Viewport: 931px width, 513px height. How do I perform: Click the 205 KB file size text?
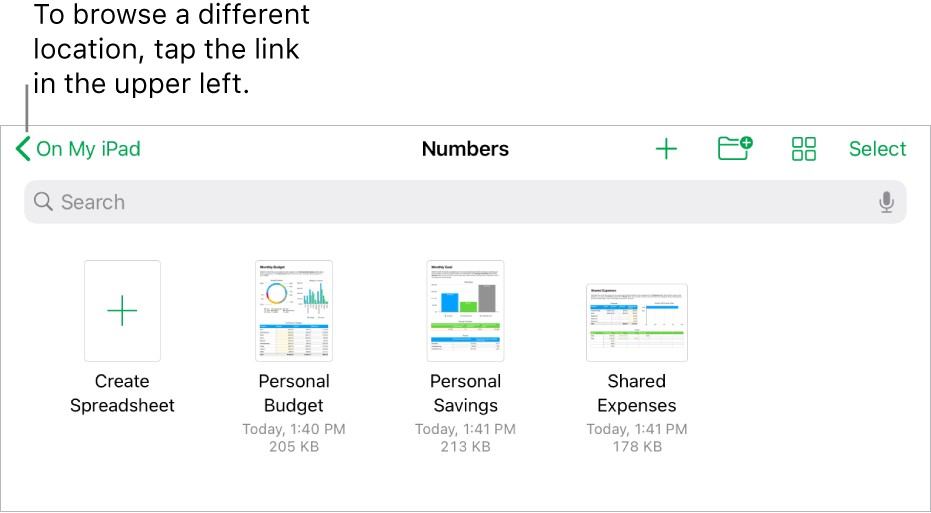point(294,447)
